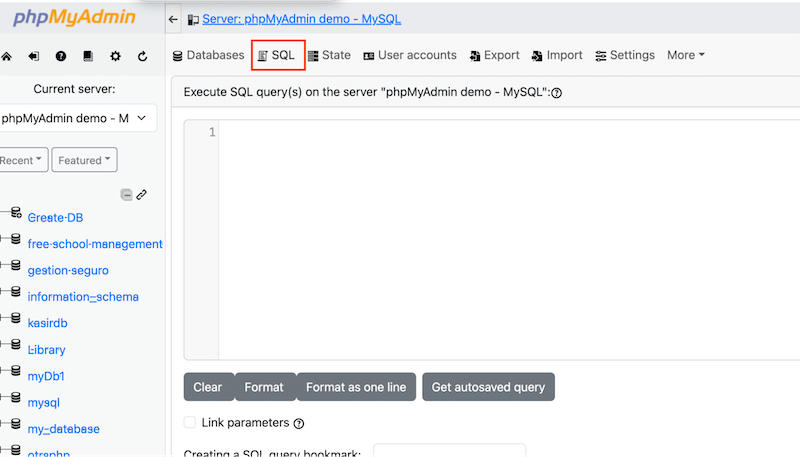
Task: Open MySQL documentation book icon
Action: [88, 56]
